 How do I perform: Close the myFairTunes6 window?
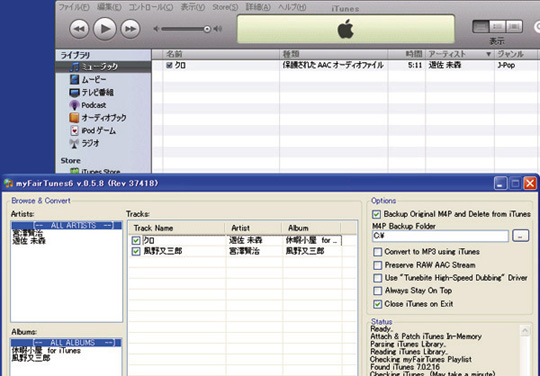pyautogui.click(x=530, y=184)
